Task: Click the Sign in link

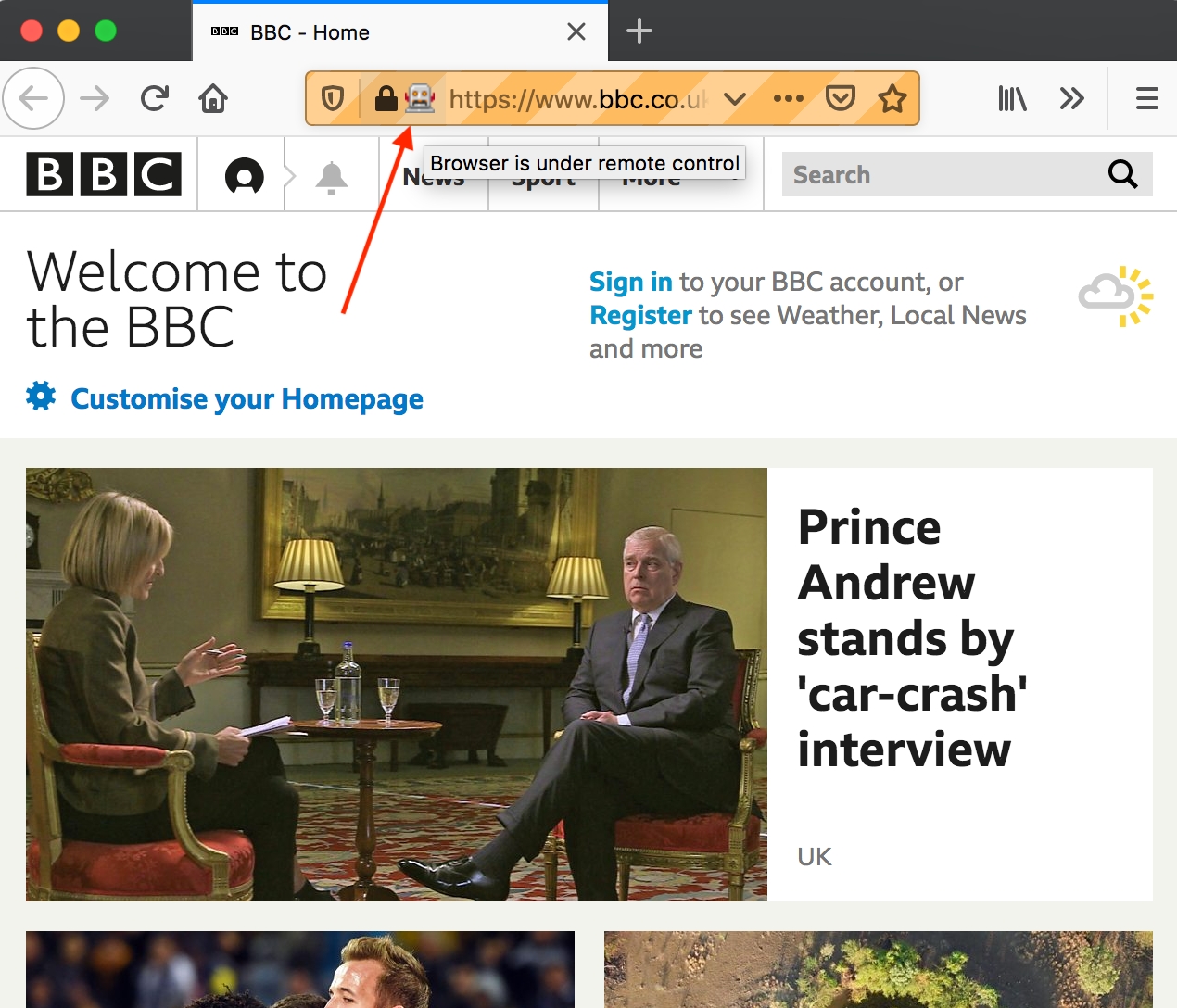Action: (630, 282)
